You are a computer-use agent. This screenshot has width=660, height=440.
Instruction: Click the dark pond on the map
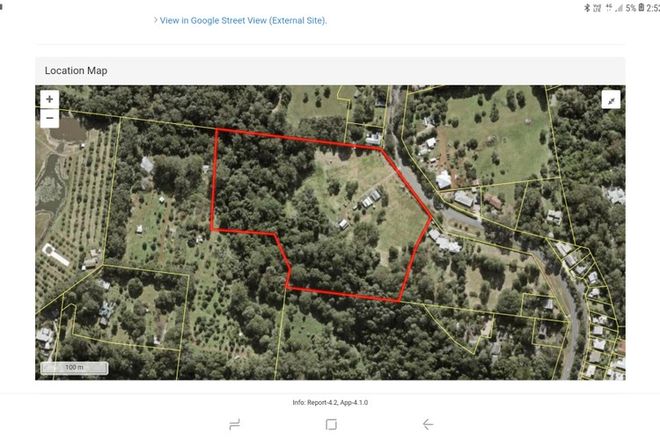pos(69,131)
